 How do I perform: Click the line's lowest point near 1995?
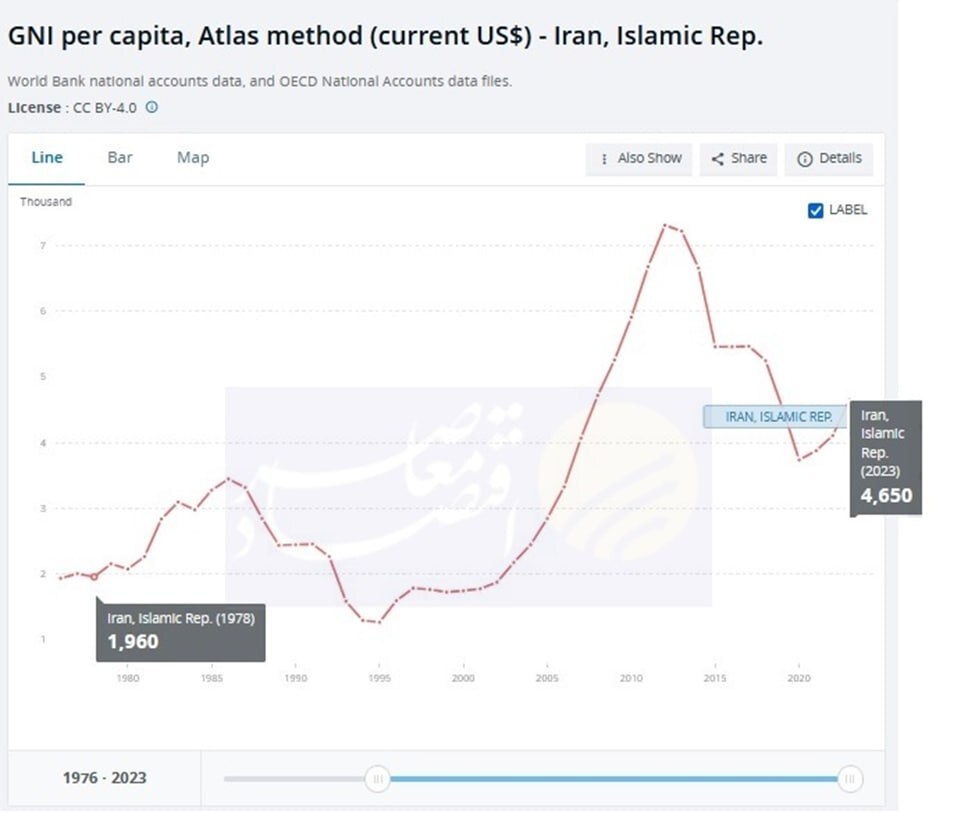378,622
